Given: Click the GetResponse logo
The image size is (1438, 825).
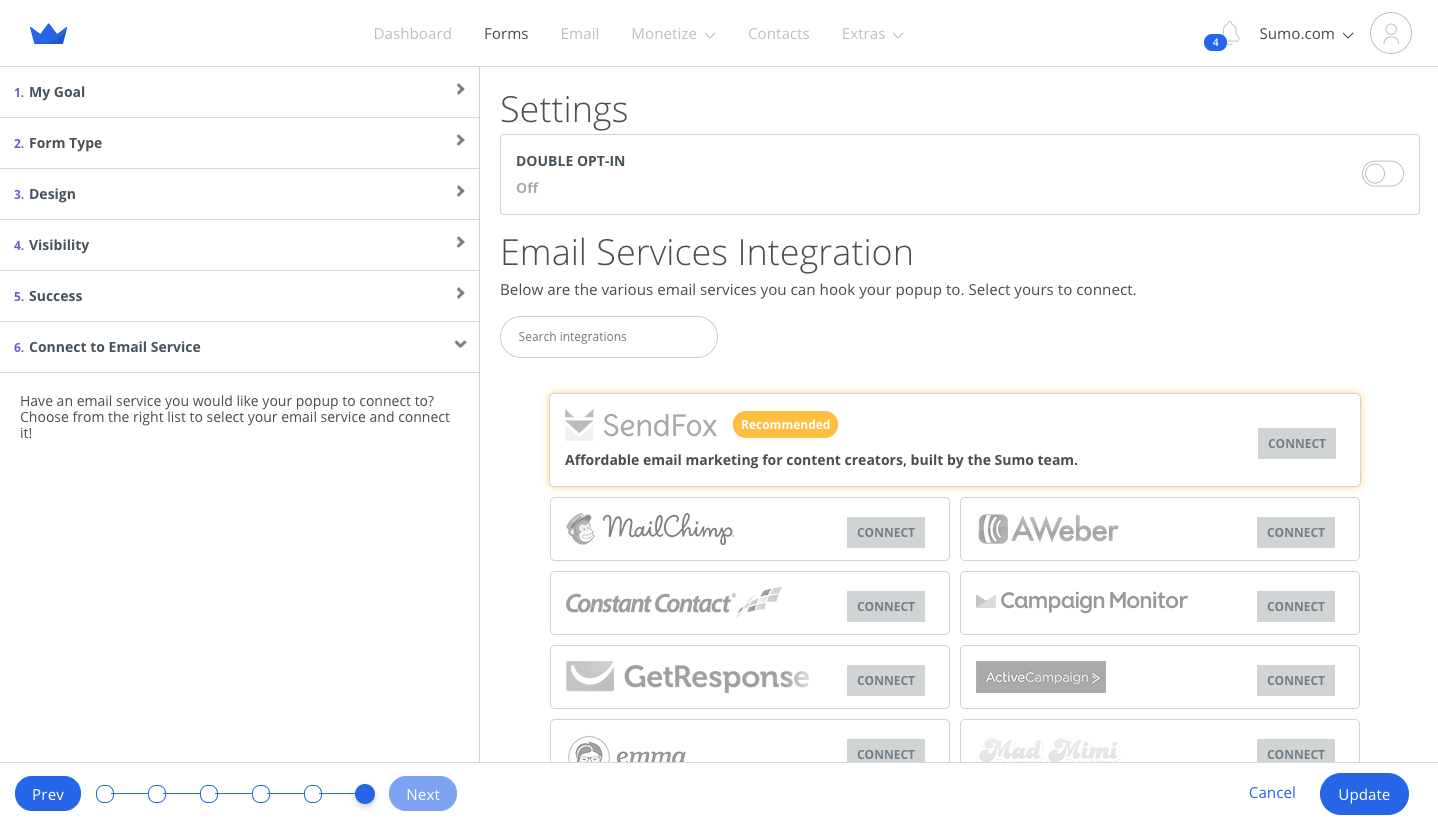Looking at the screenshot, I should coord(687,677).
